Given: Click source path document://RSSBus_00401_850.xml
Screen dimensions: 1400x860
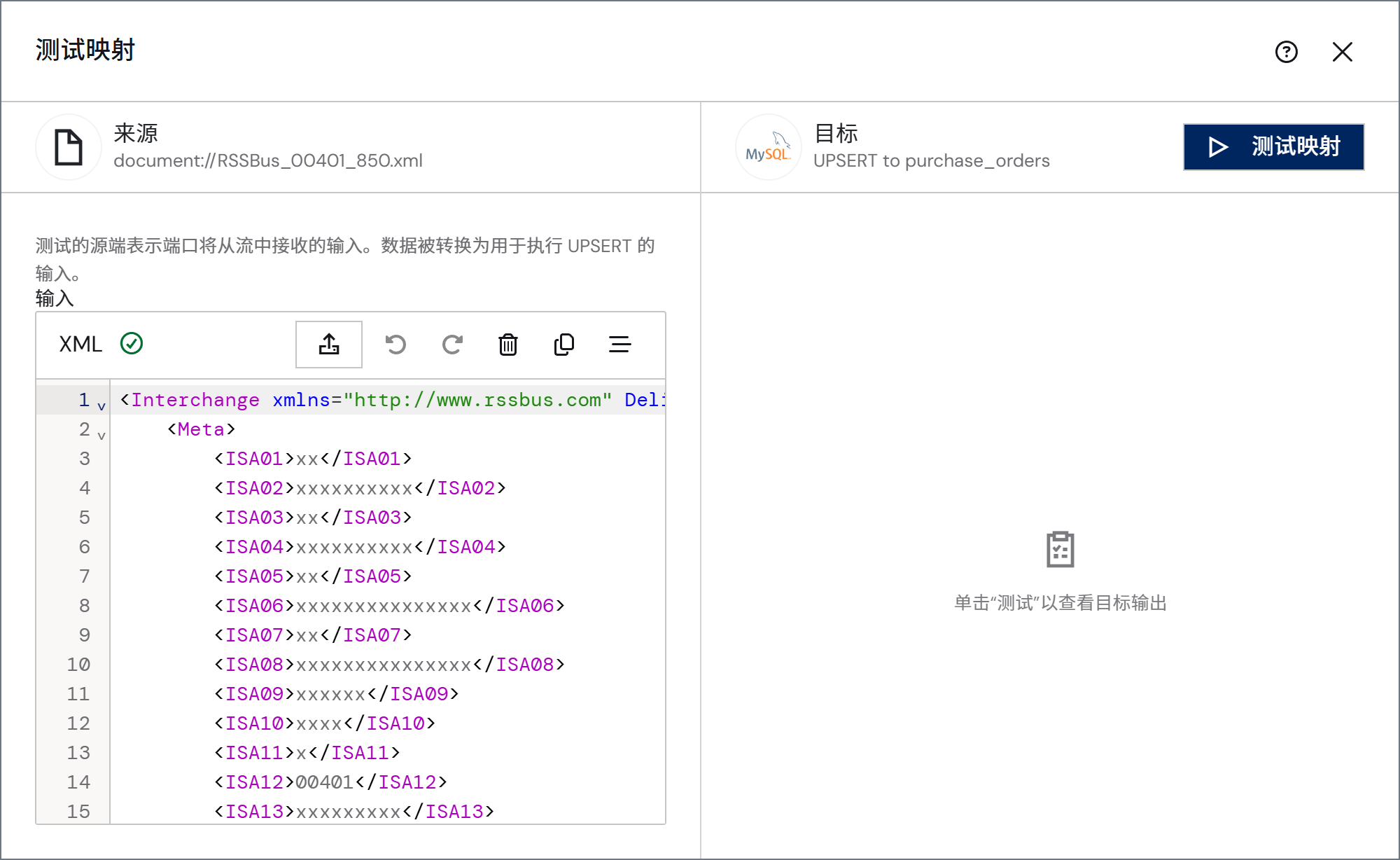Looking at the screenshot, I should click(268, 161).
